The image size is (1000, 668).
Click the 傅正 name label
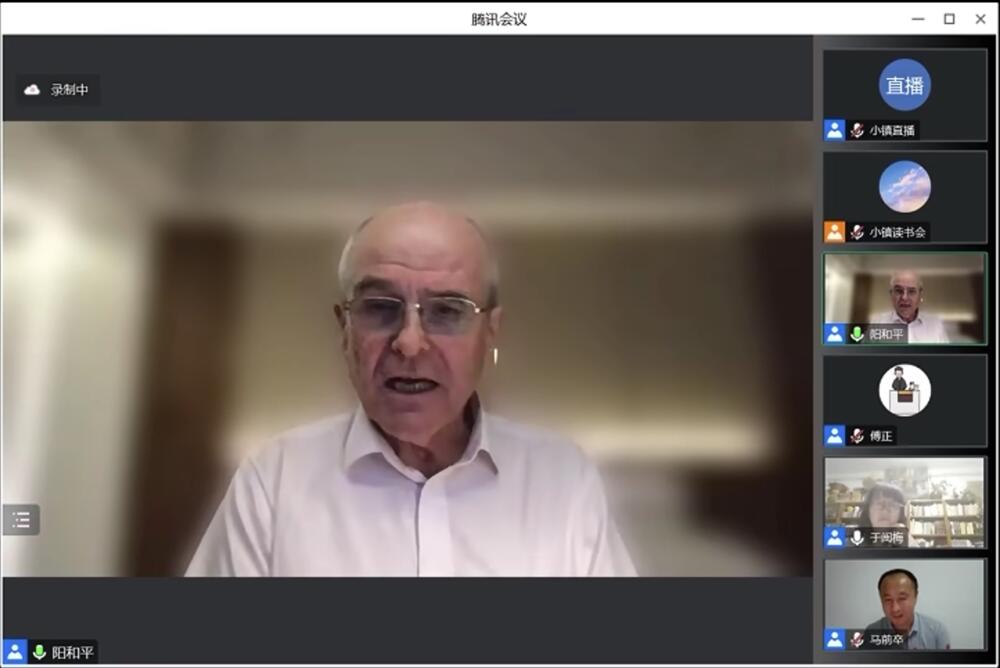pos(881,436)
